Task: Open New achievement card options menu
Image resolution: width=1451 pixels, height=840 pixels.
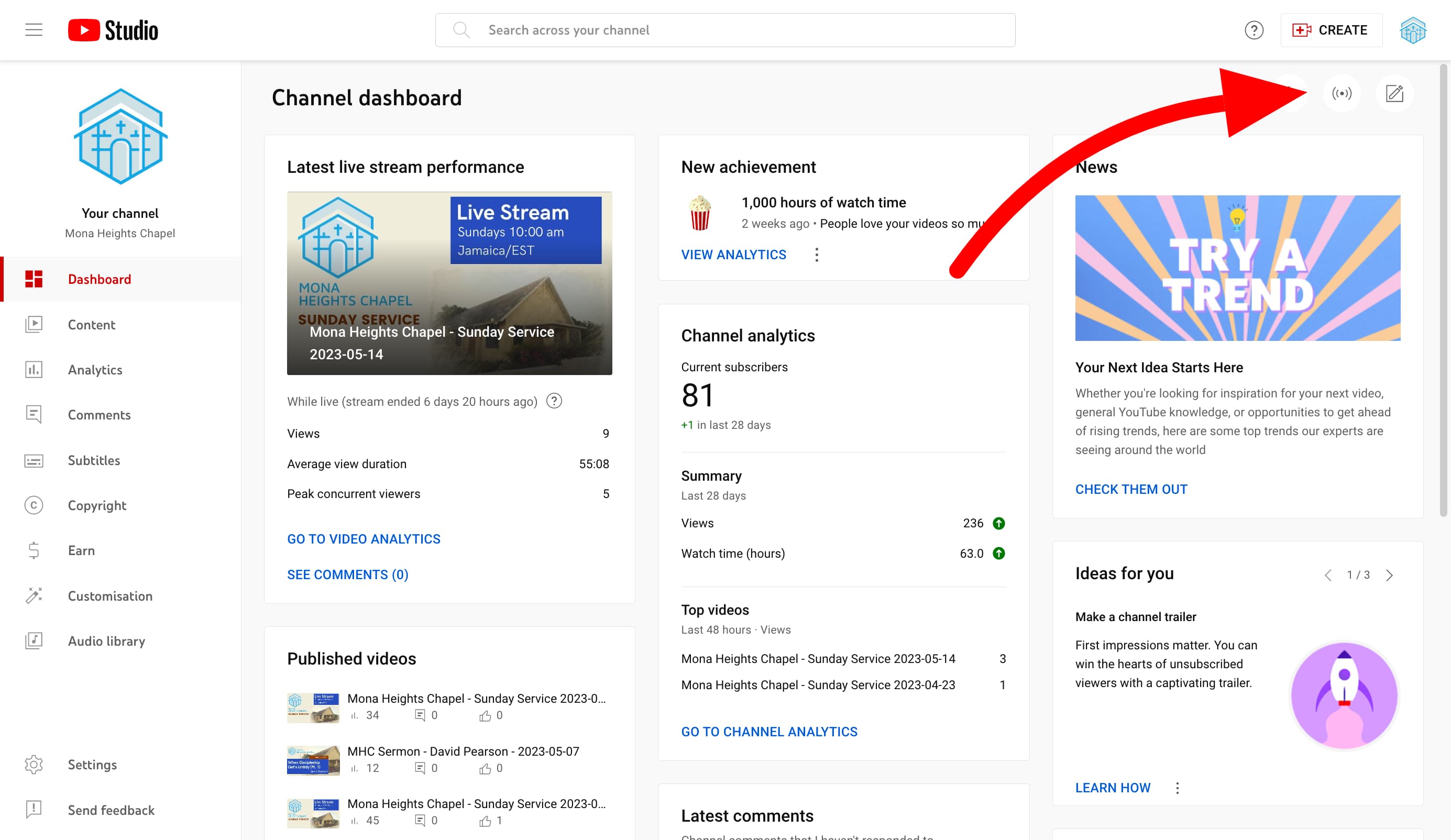Action: point(817,255)
